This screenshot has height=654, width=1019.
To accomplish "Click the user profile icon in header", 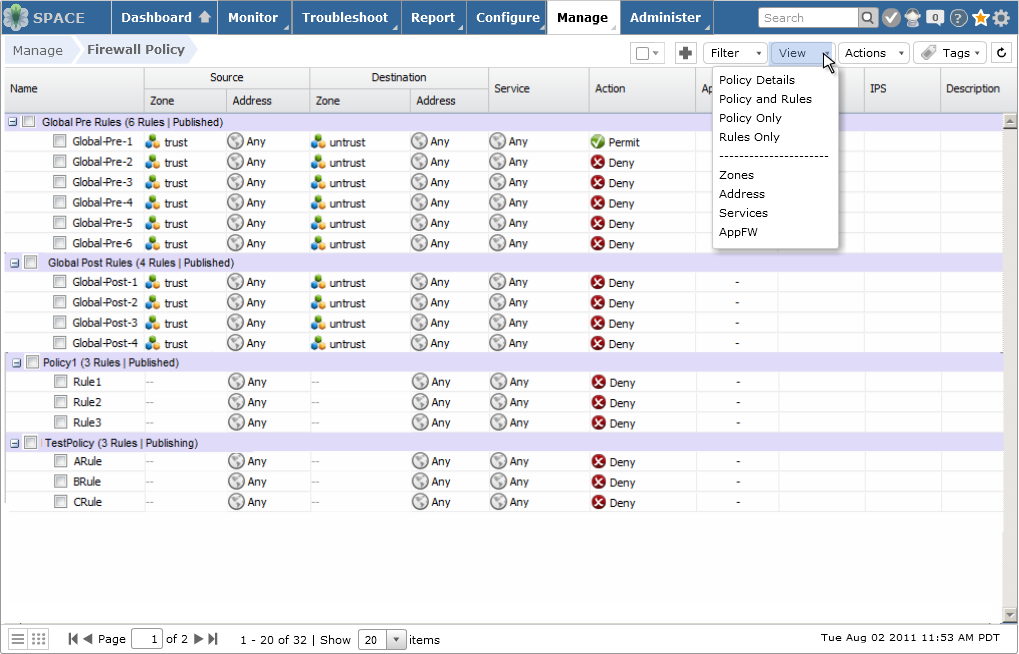I will pyautogui.click(x=913, y=18).
